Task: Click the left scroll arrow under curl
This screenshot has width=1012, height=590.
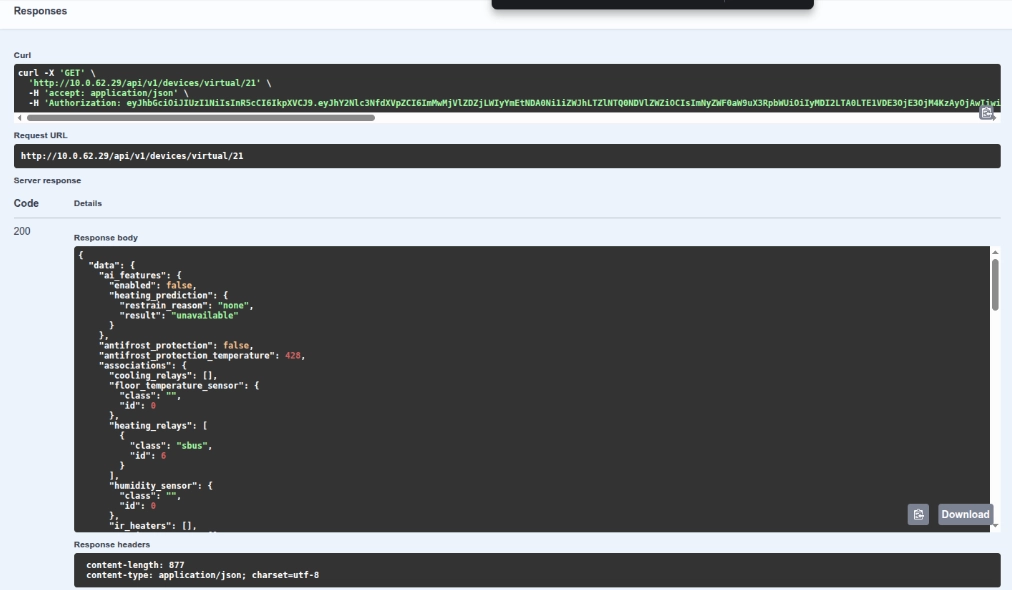Action: (19, 118)
